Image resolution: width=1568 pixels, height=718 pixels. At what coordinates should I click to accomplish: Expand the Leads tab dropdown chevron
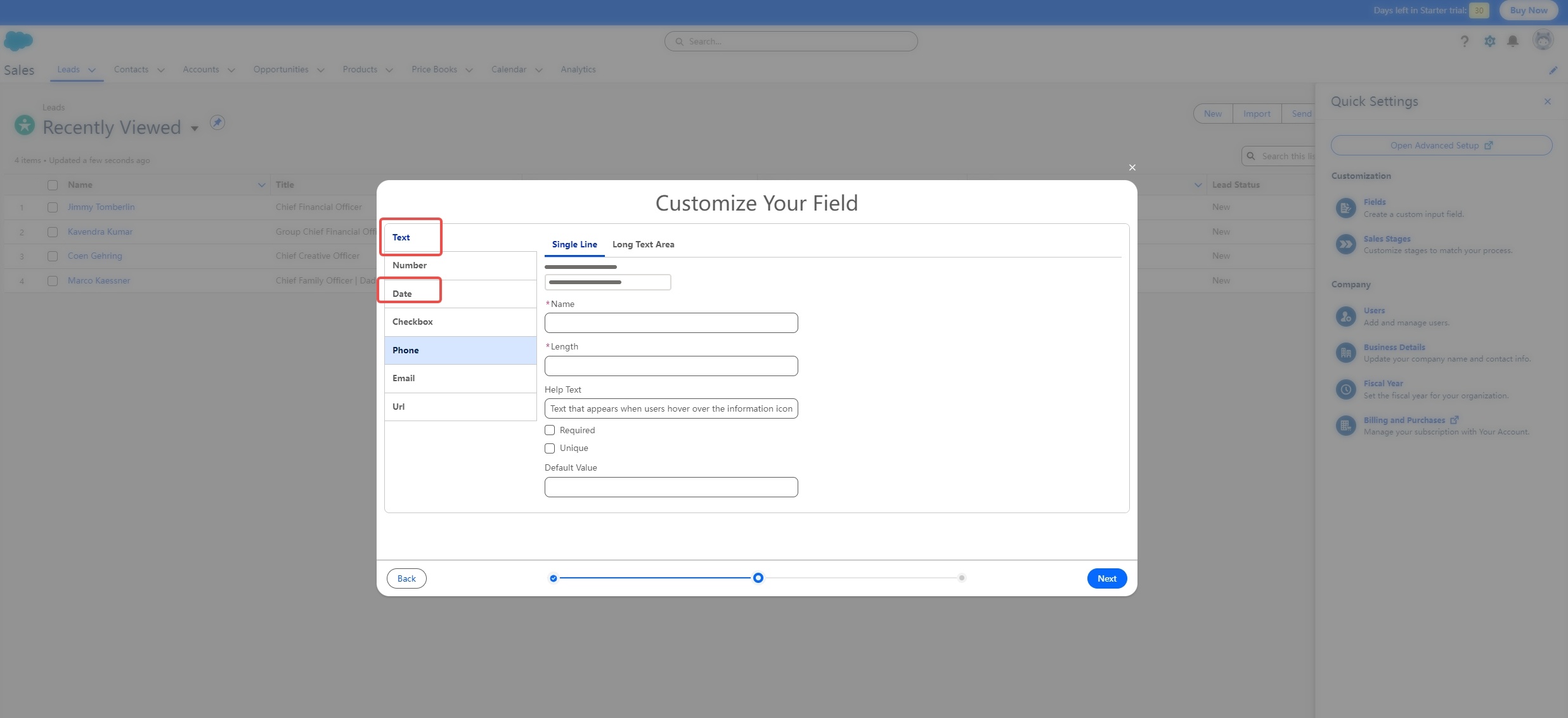pyautogui.click(x=92, y=70)
